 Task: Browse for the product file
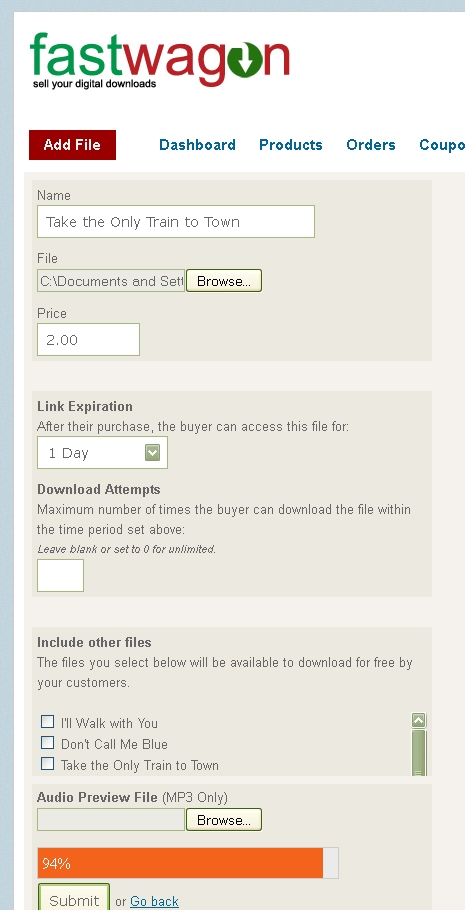[224, 281]
